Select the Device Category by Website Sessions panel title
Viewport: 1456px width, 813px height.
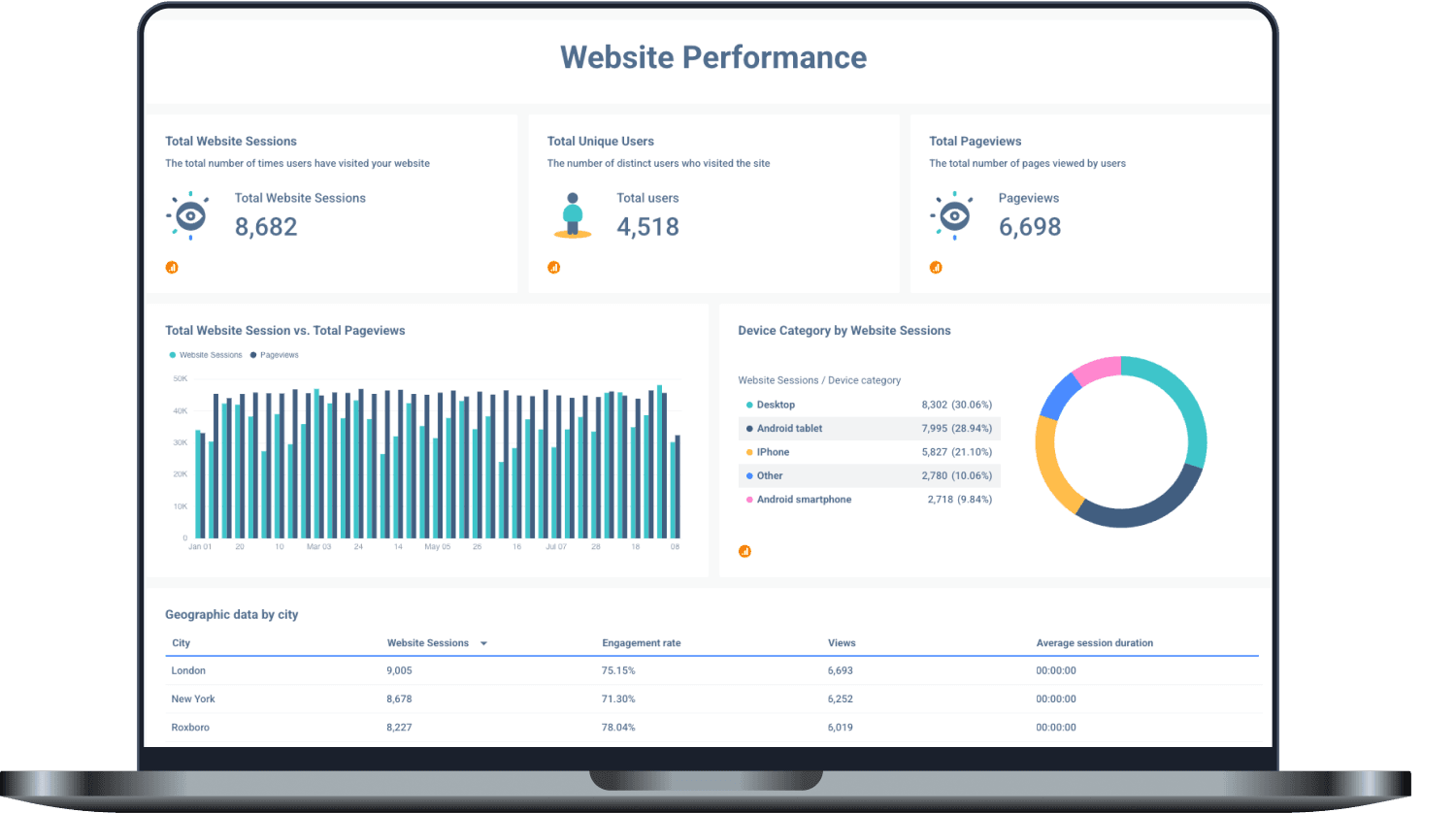pos(844,331)
